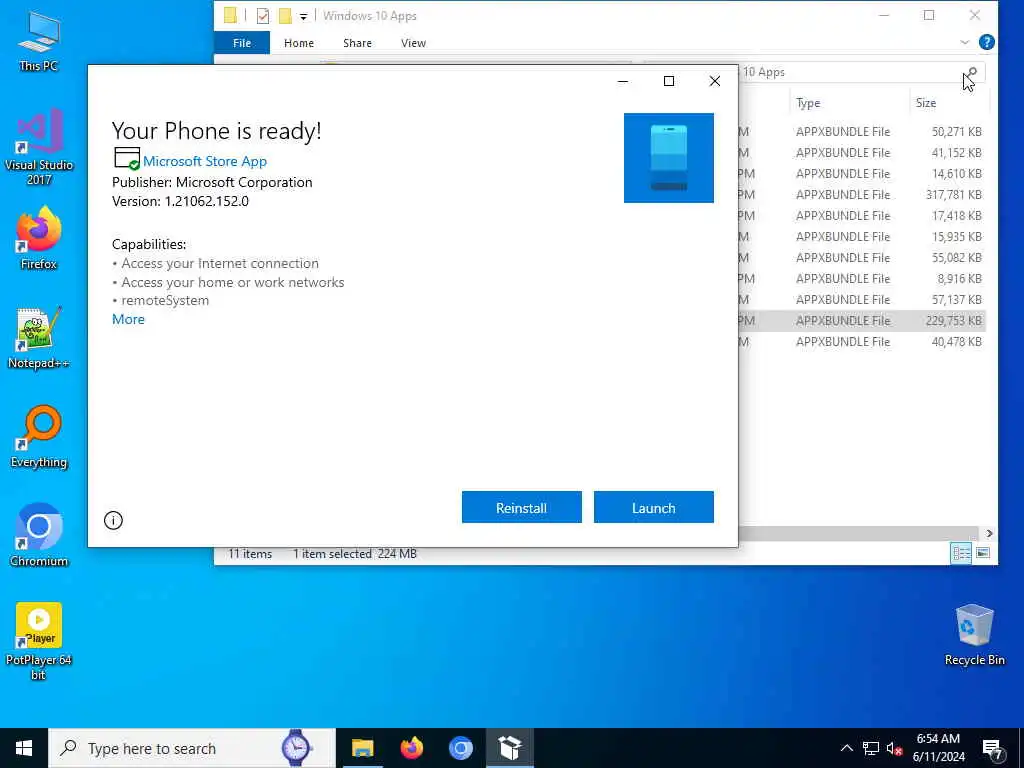
Task: Open the Share ribbon tab in File Explorer
Action: (x=357, y=43)
